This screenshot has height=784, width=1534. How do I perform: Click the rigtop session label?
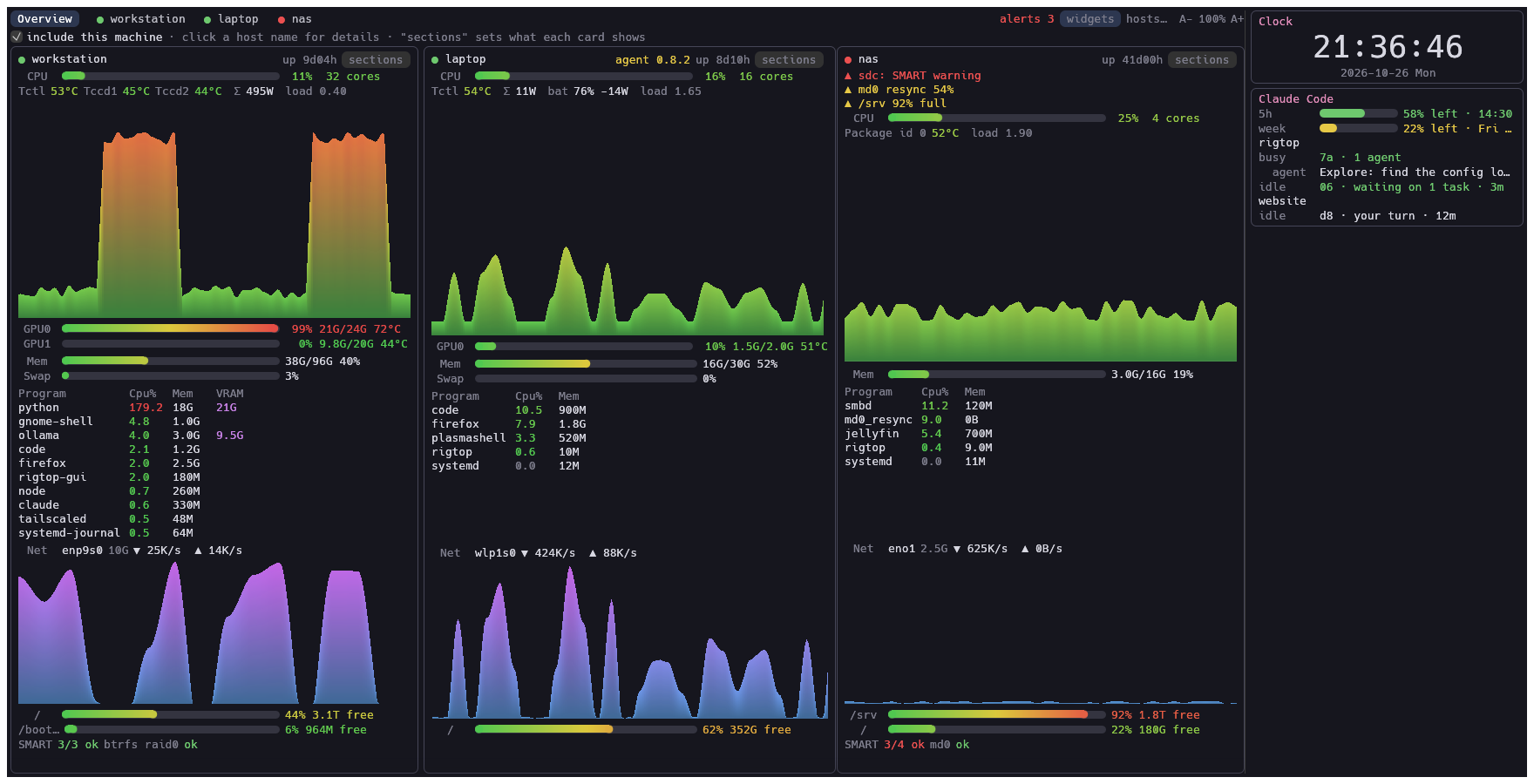(1279, 143)
